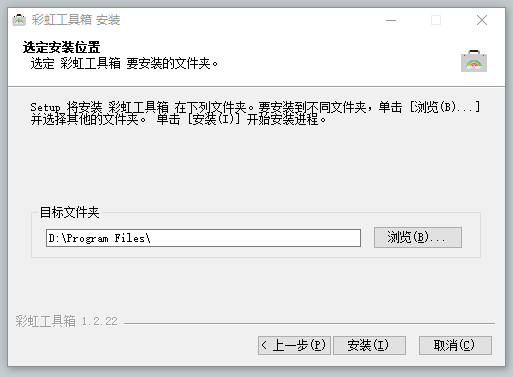Click the rainbow toolbox icon in title bar
This screenshot has height=377, width=513.
19,20
